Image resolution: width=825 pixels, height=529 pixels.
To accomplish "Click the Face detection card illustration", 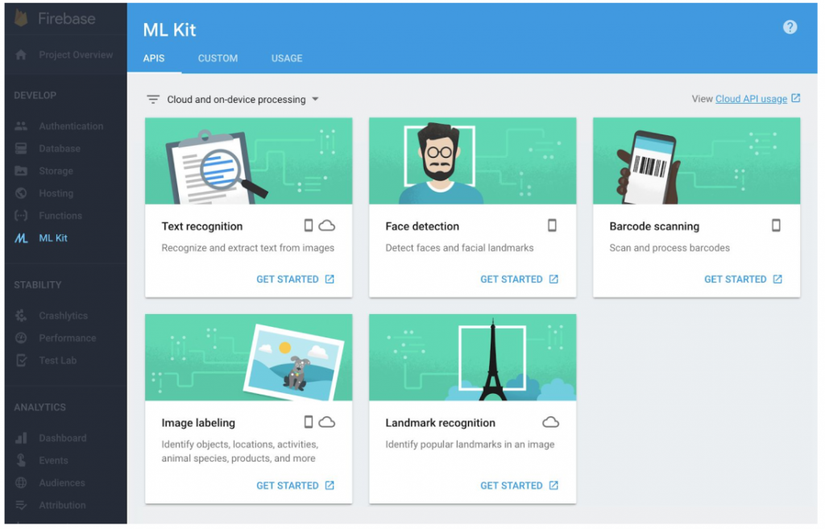I will (x=472, y=161).
